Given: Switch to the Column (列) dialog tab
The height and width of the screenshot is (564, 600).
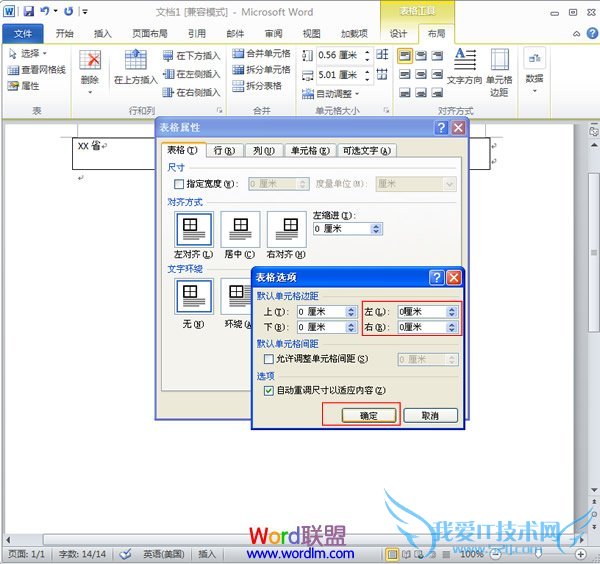Looking at the screenshot, I should pos(264,150).
